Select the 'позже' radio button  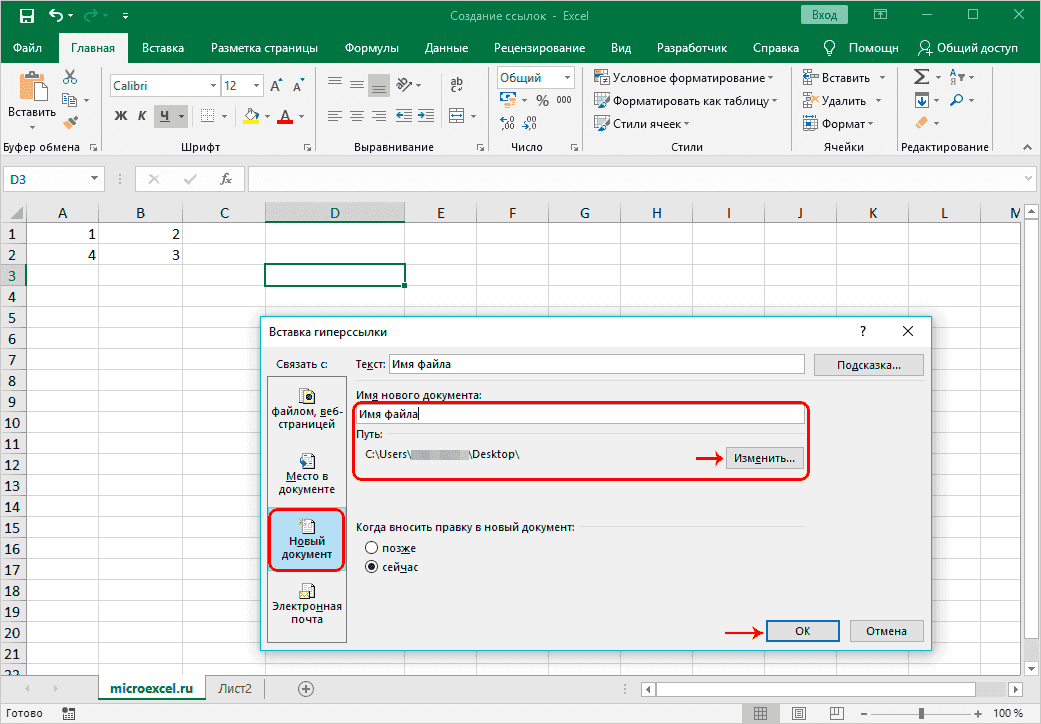tap(372, 548)
